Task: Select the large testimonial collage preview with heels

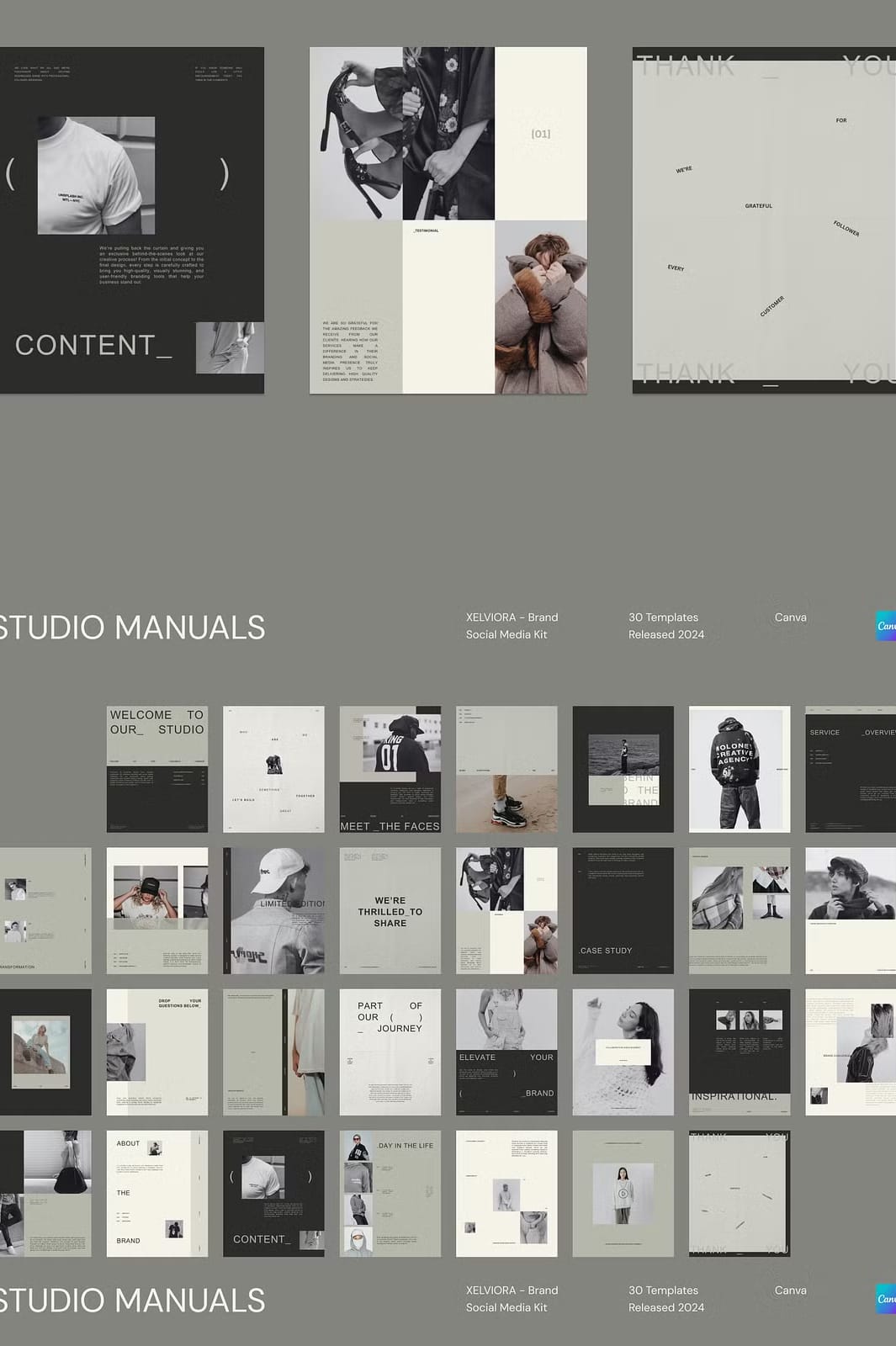Action: [448, 220]
